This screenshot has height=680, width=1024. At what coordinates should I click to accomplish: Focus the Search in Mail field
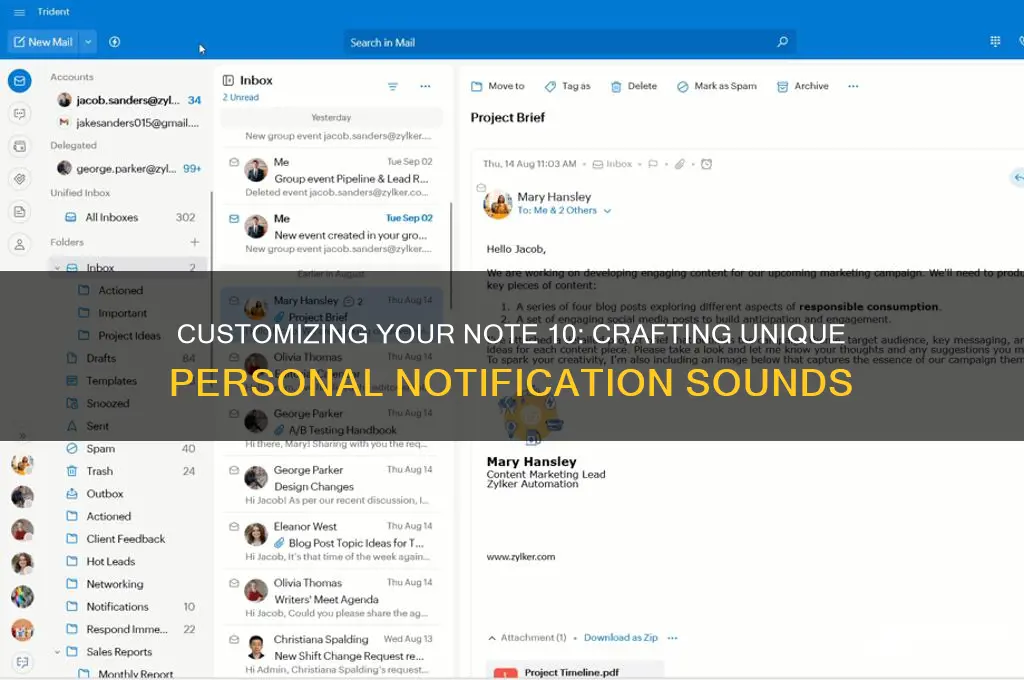(x=569, y=42)
